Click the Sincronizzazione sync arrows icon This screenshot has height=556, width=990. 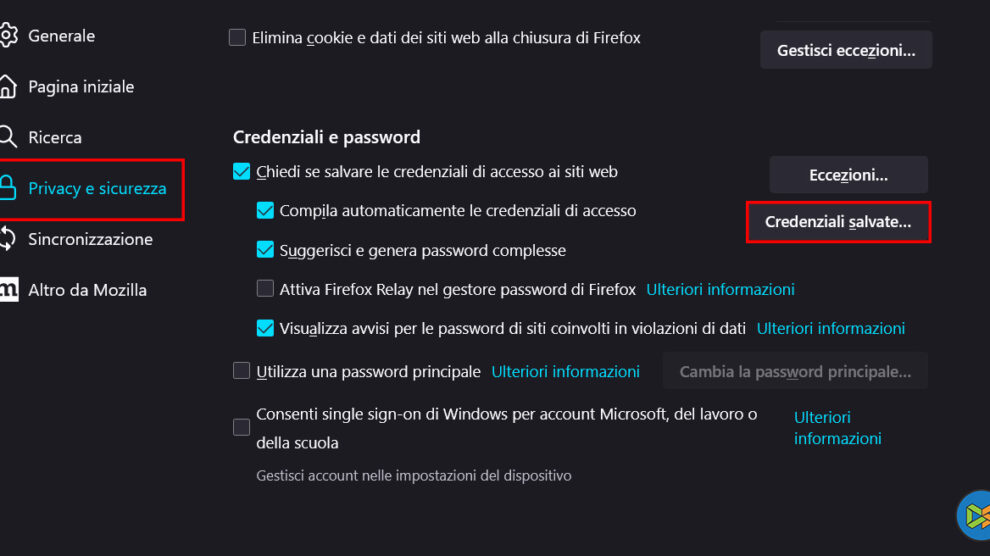[8, 239]
